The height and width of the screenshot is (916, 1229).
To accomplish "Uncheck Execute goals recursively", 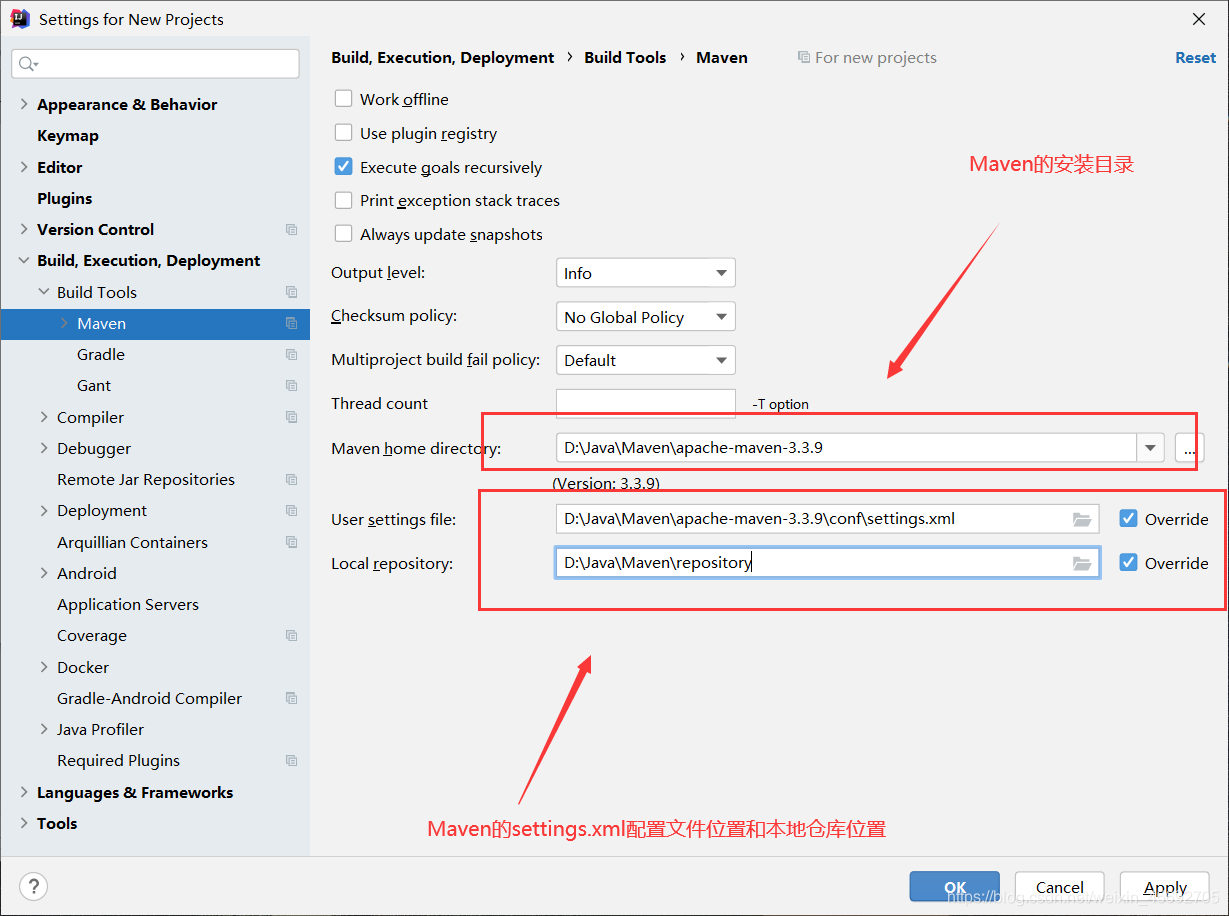I will coord(343,167).
